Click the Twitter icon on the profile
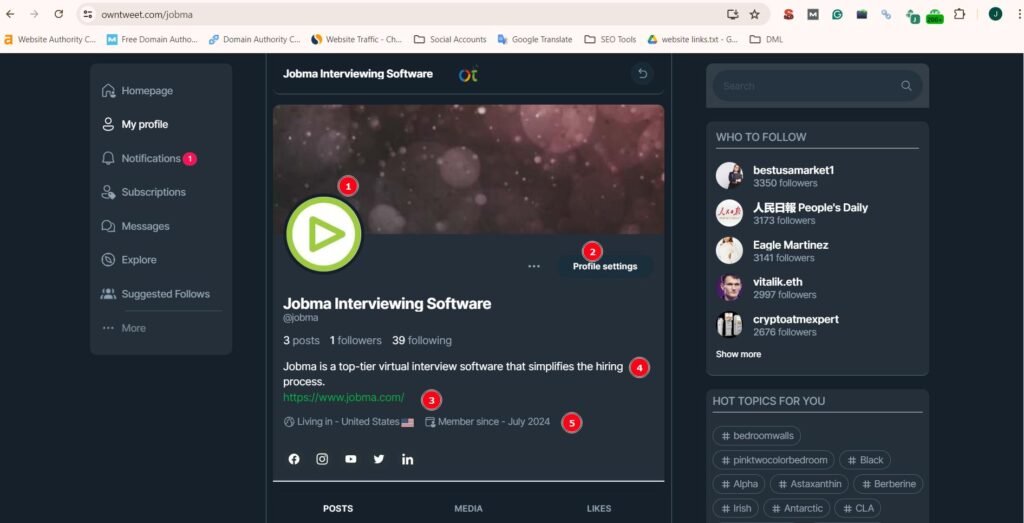Viewport: 1024px width, 523px height. click(x=379, y=459)
